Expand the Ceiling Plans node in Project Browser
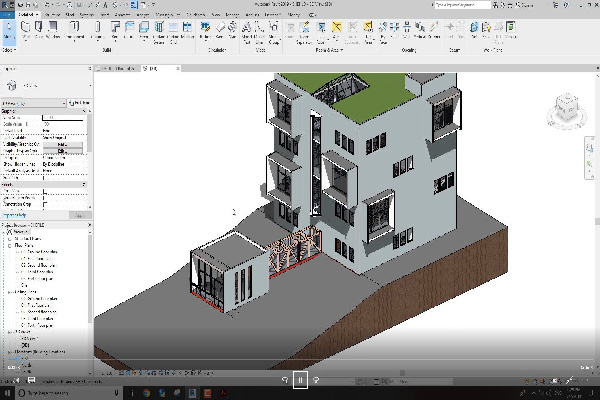Screen dimensions: 600x400 (x=9, y=292)
